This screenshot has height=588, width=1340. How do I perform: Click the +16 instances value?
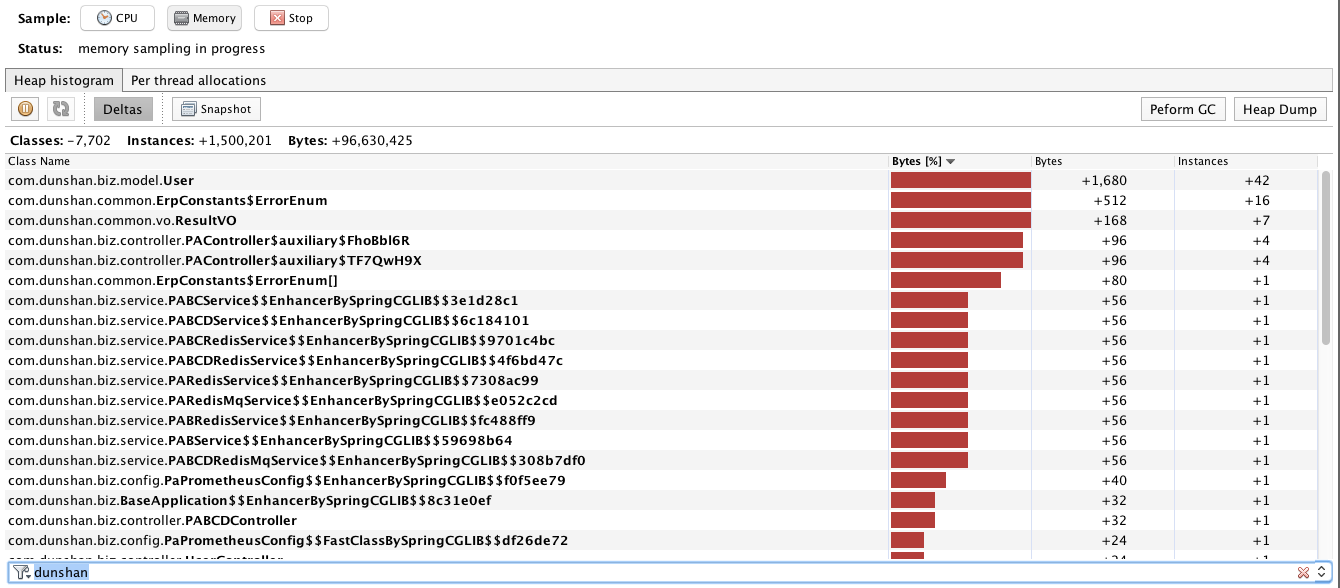(x=1257, y=200)
